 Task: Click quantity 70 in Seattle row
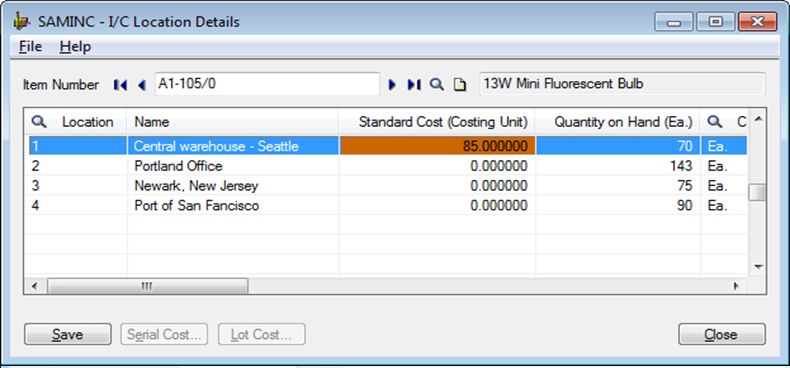coord(617,146)
